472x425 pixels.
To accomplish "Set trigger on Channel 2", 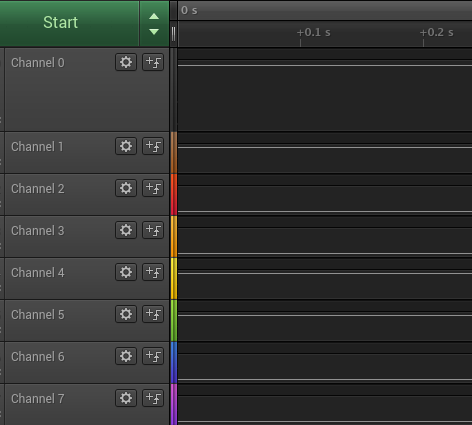I will coord(153,188).
